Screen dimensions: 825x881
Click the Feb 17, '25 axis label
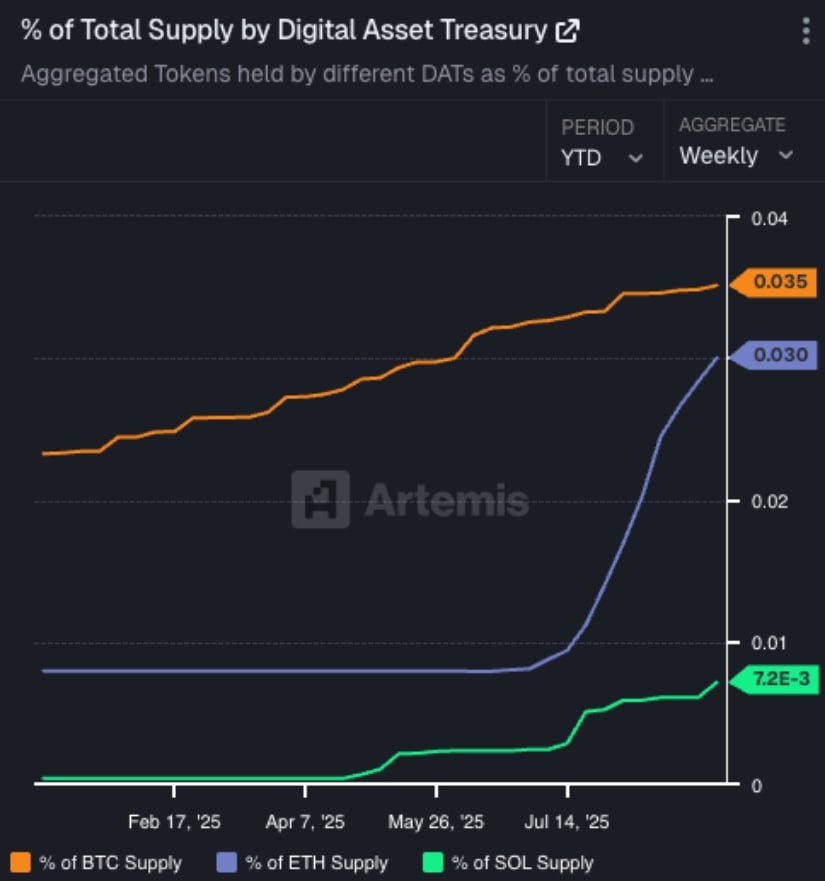coord(174,822)
